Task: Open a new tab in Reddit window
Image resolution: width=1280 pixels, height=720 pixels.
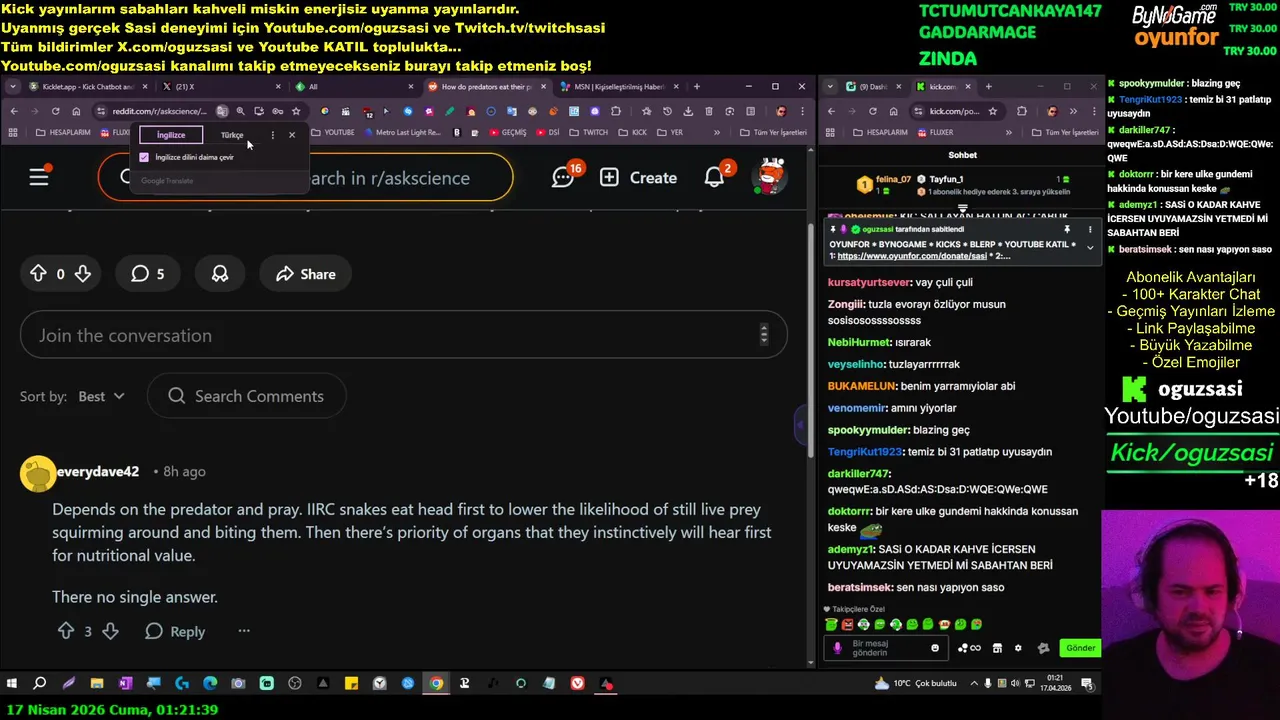Action: point(697,87)
